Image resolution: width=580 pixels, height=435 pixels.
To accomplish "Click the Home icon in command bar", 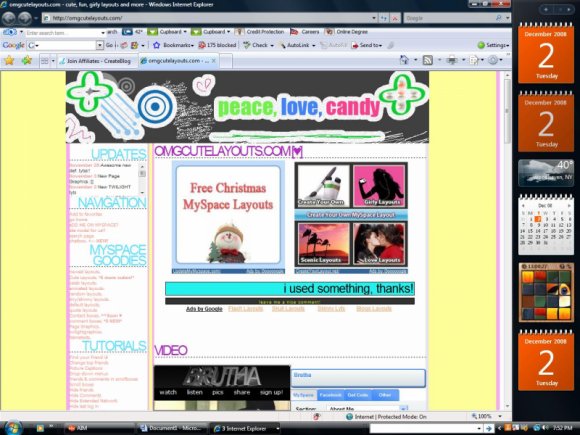I will [x=404, y=60].
